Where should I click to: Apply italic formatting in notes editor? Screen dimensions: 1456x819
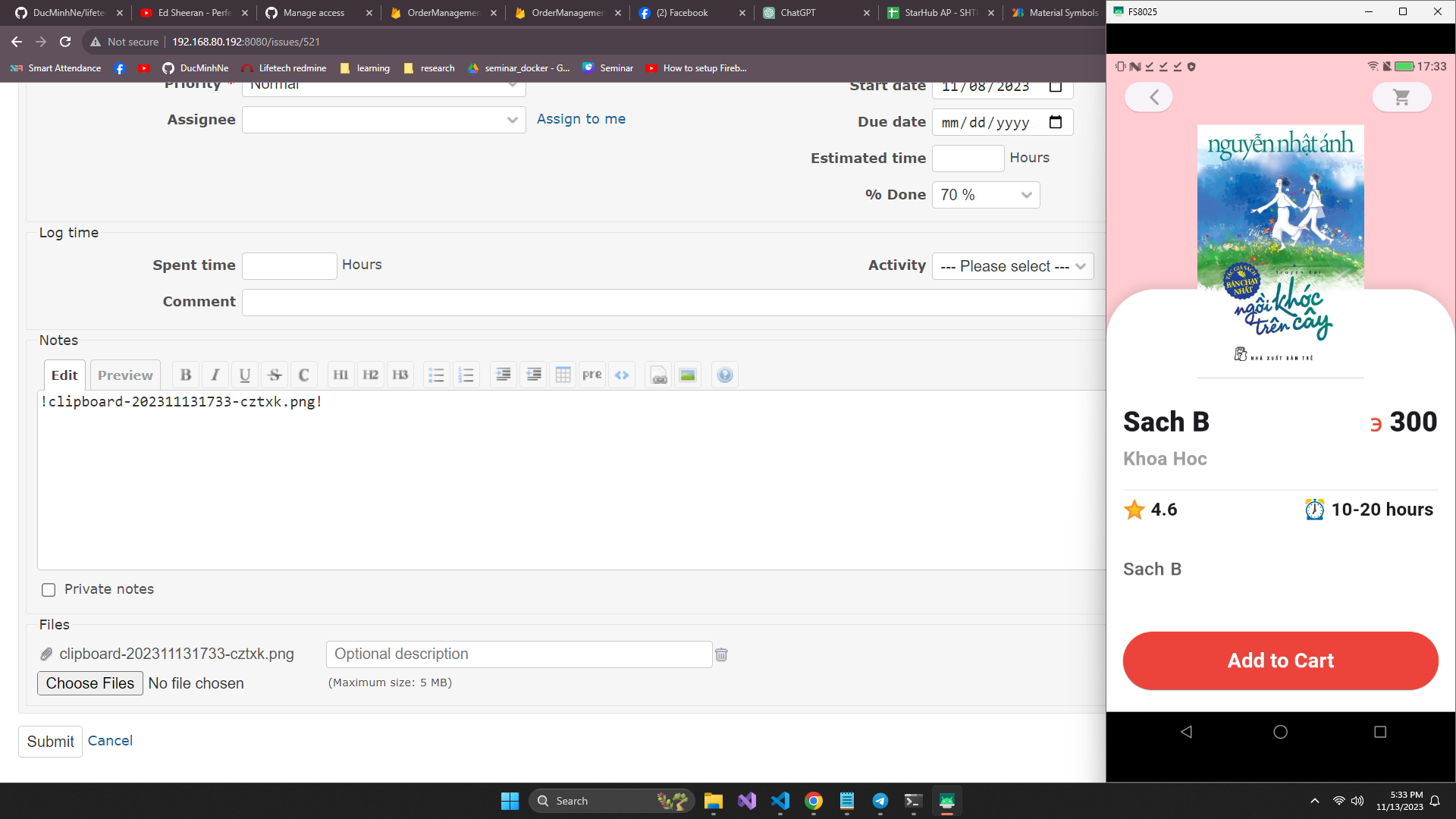pos(215,375)
